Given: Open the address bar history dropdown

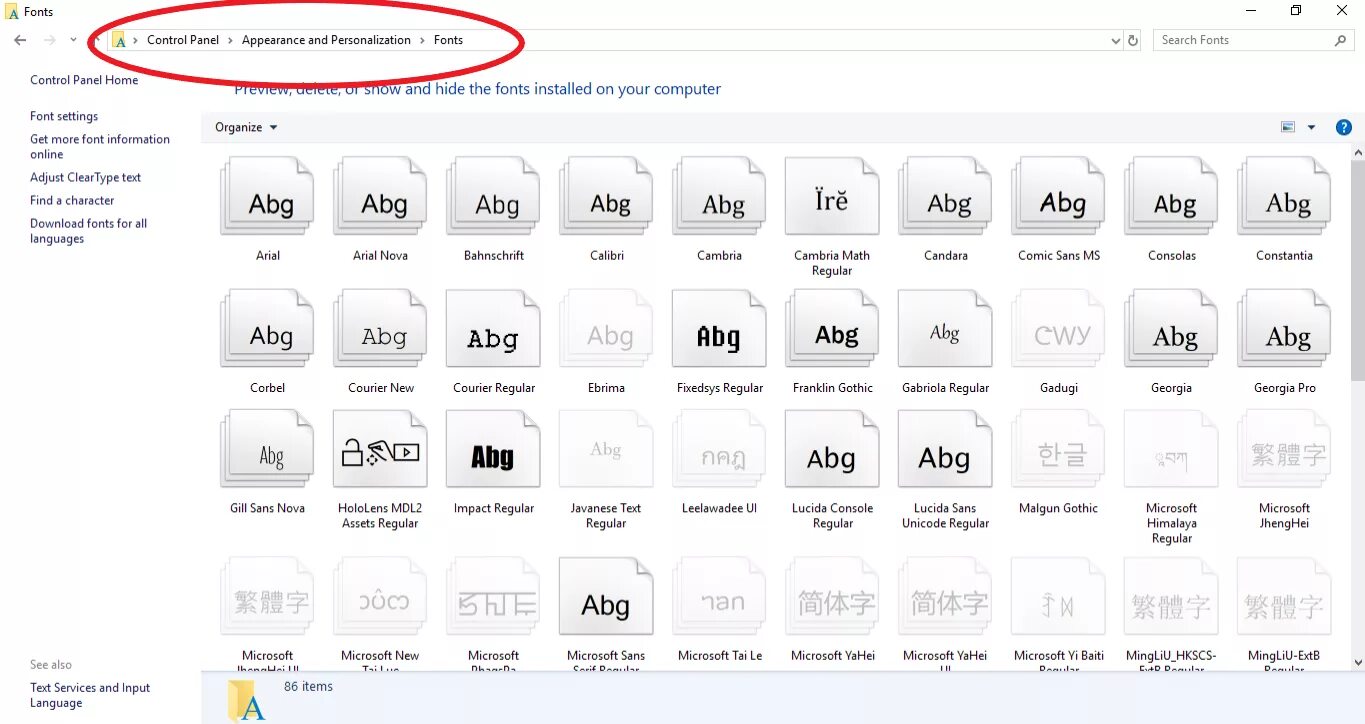Looking at the screenshot, I should pos(1116,40).
